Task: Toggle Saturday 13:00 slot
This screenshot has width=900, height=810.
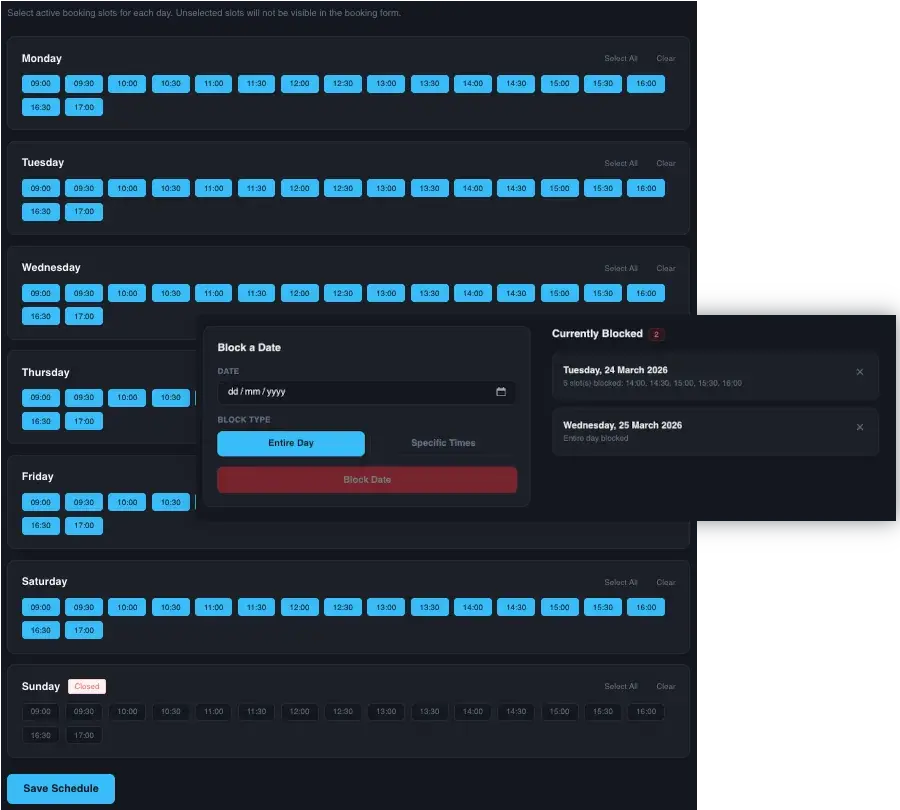Action: pyautogui.click(x=386, y=607)
